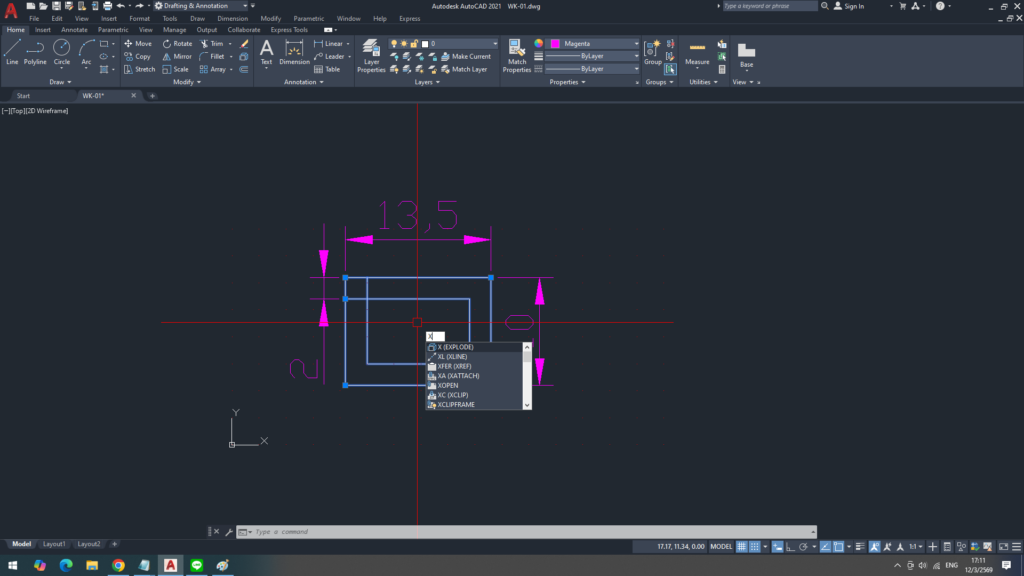Toggle snap mode in status bar
1024x576 pixels.
(x=755, y=547)
